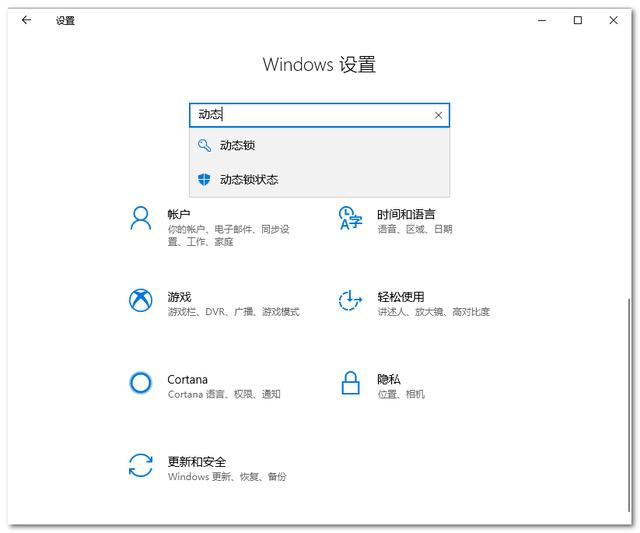Screen dimensions: 640x533
Task: Click the 你的帐户、电子邮件 description text
Action: [x=229, y=235]
